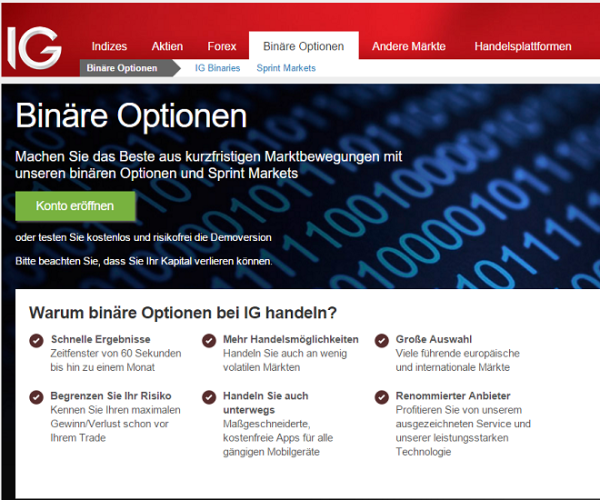Click checkmark icon beside Große Auswahl

pos(382,340)
